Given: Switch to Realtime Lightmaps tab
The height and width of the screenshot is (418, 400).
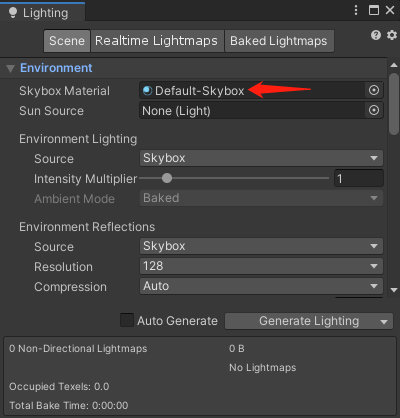Looking at the screenshot, I should tap(157, 41).
